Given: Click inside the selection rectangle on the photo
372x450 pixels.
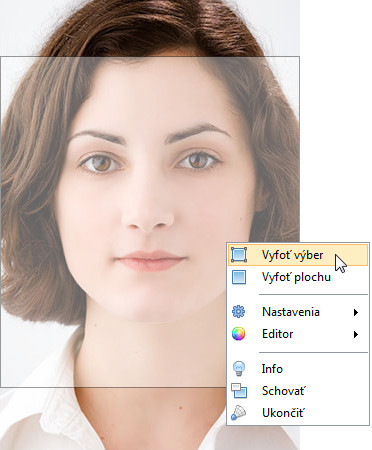Looking at the screenshot, I should tap(150, 222).
